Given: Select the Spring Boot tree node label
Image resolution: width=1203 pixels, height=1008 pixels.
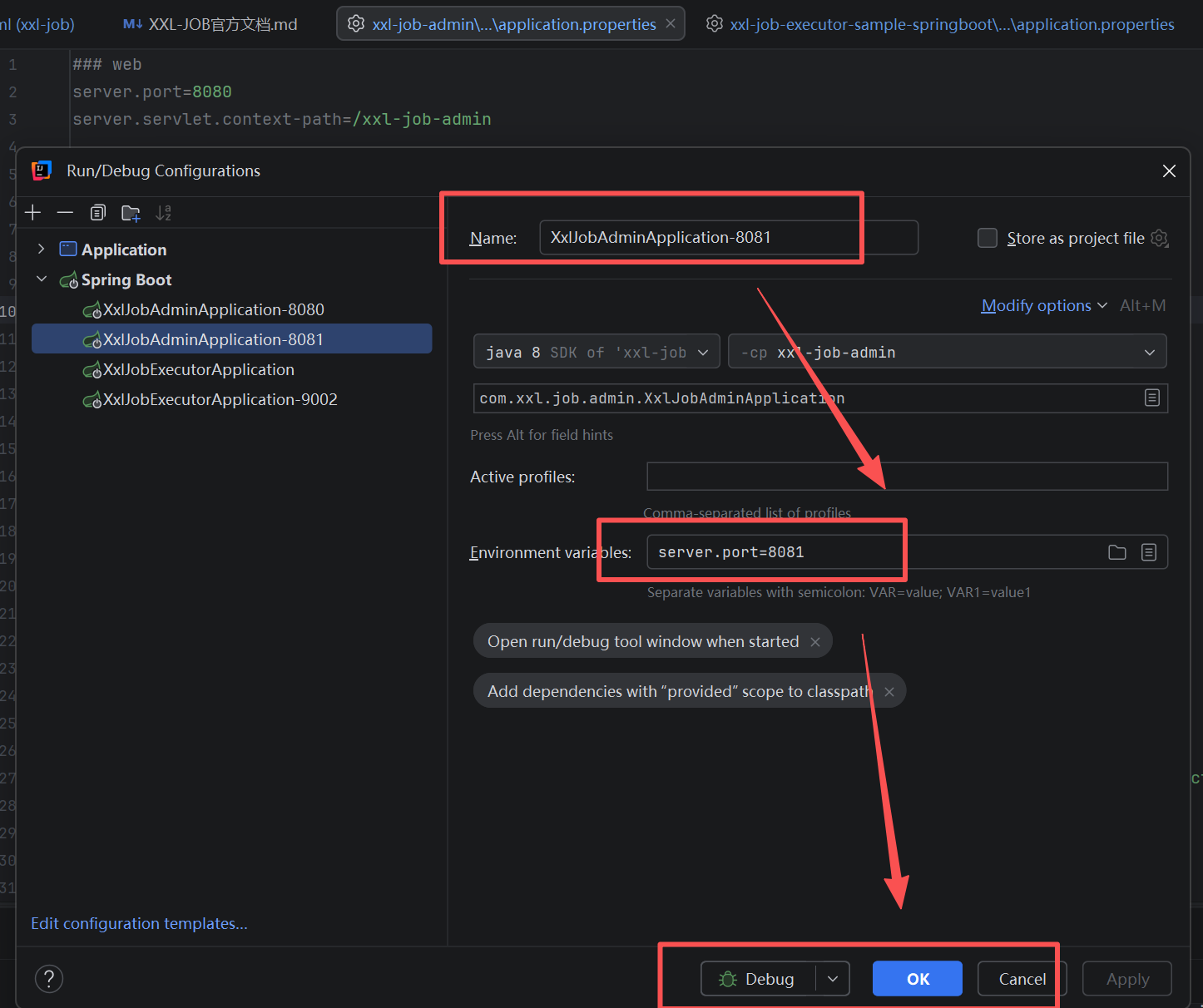Looking at the screenshot, I should pos(126,279).
